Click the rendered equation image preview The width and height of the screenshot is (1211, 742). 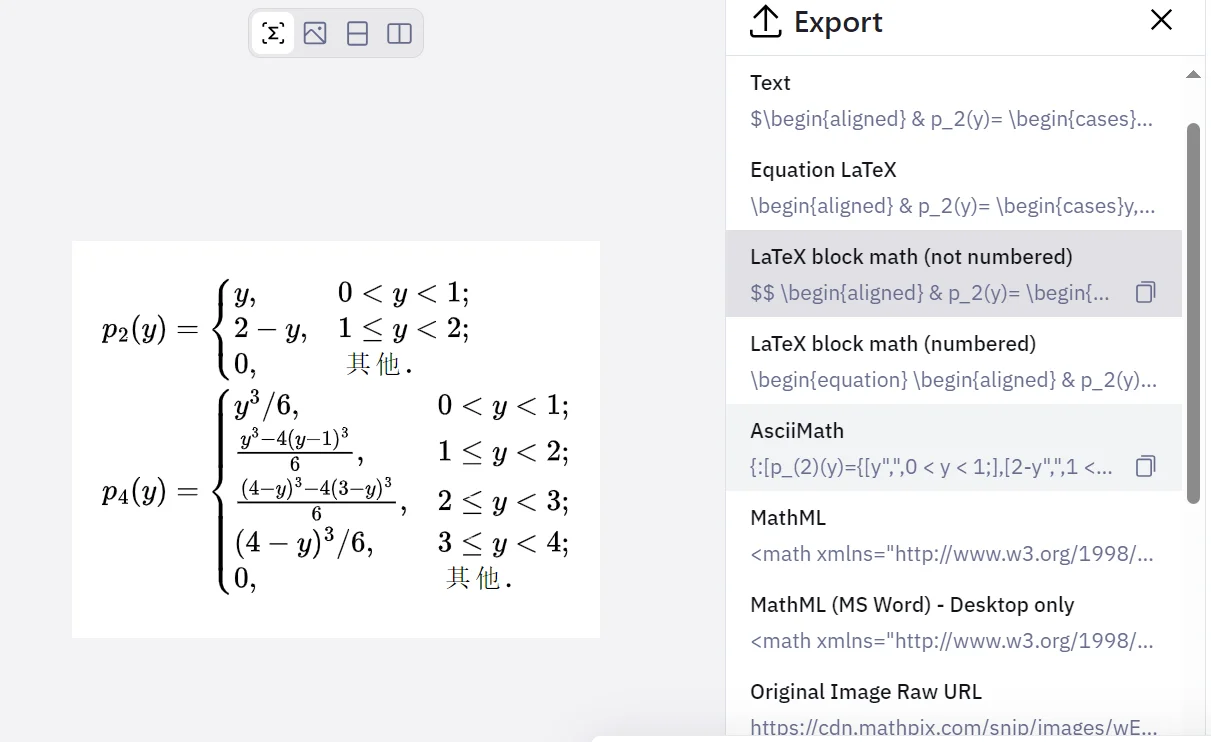[x=336, y=439]
